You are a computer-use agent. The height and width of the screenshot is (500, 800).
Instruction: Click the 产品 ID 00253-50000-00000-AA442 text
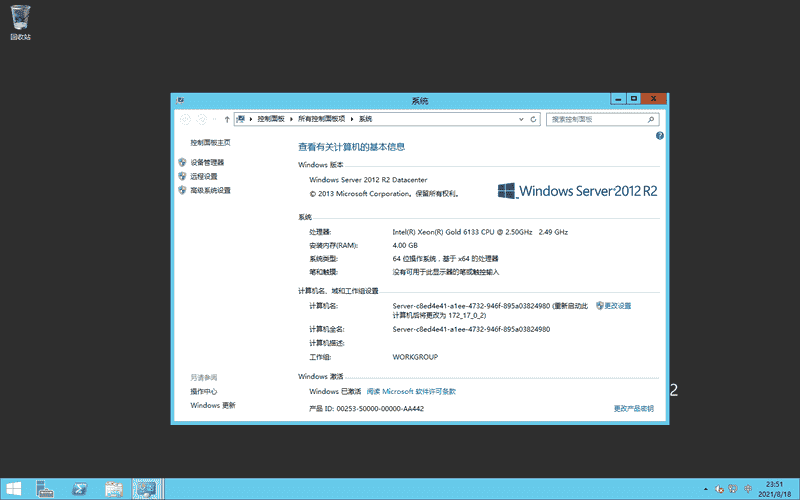coord(366,408)
